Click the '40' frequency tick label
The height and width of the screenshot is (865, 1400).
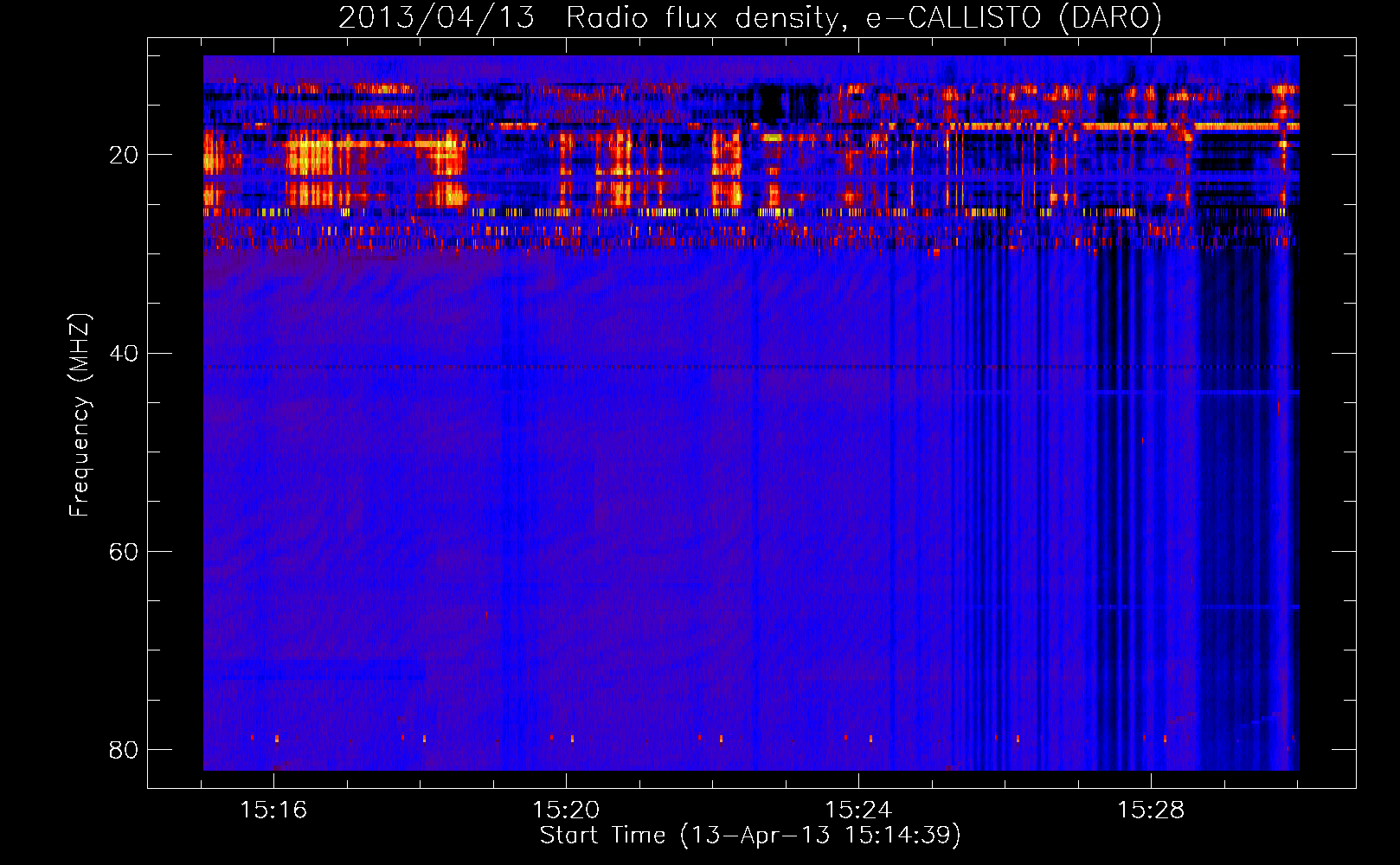(x=124, y=353)
